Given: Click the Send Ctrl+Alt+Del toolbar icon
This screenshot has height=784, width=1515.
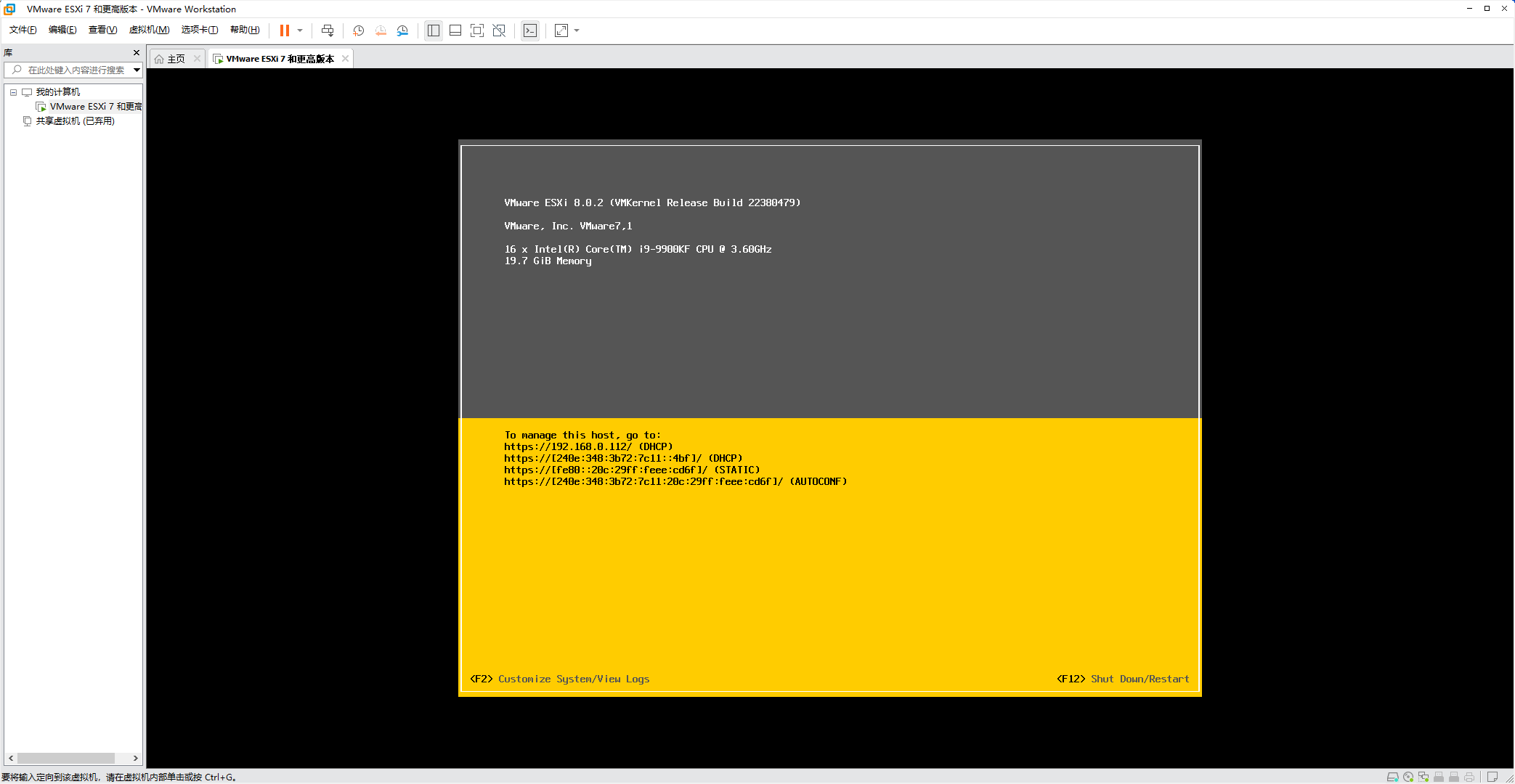Looking at the screenshot, I should point(328,30).
